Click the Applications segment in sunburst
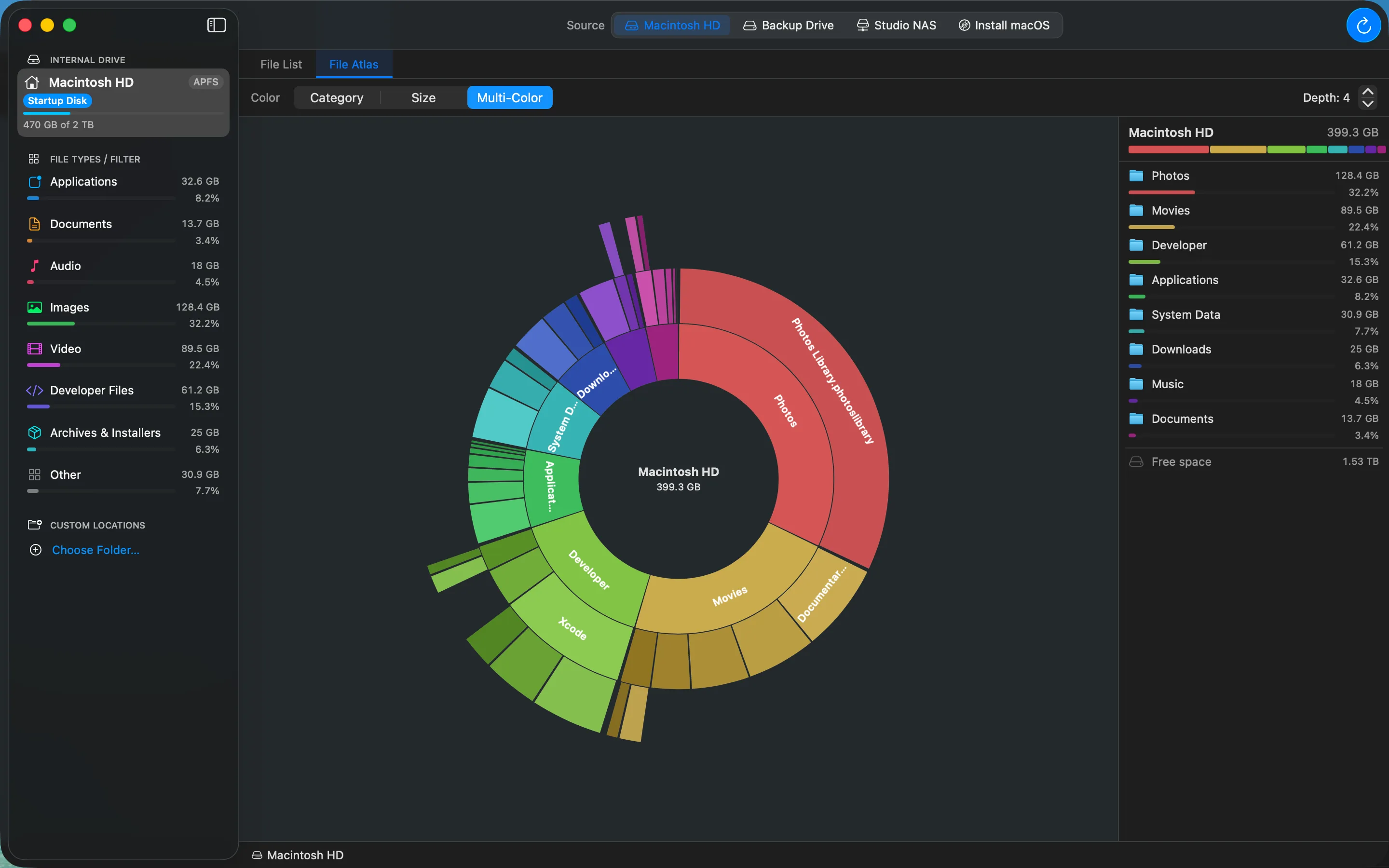 pyautogui.click(x=550, y=487)
